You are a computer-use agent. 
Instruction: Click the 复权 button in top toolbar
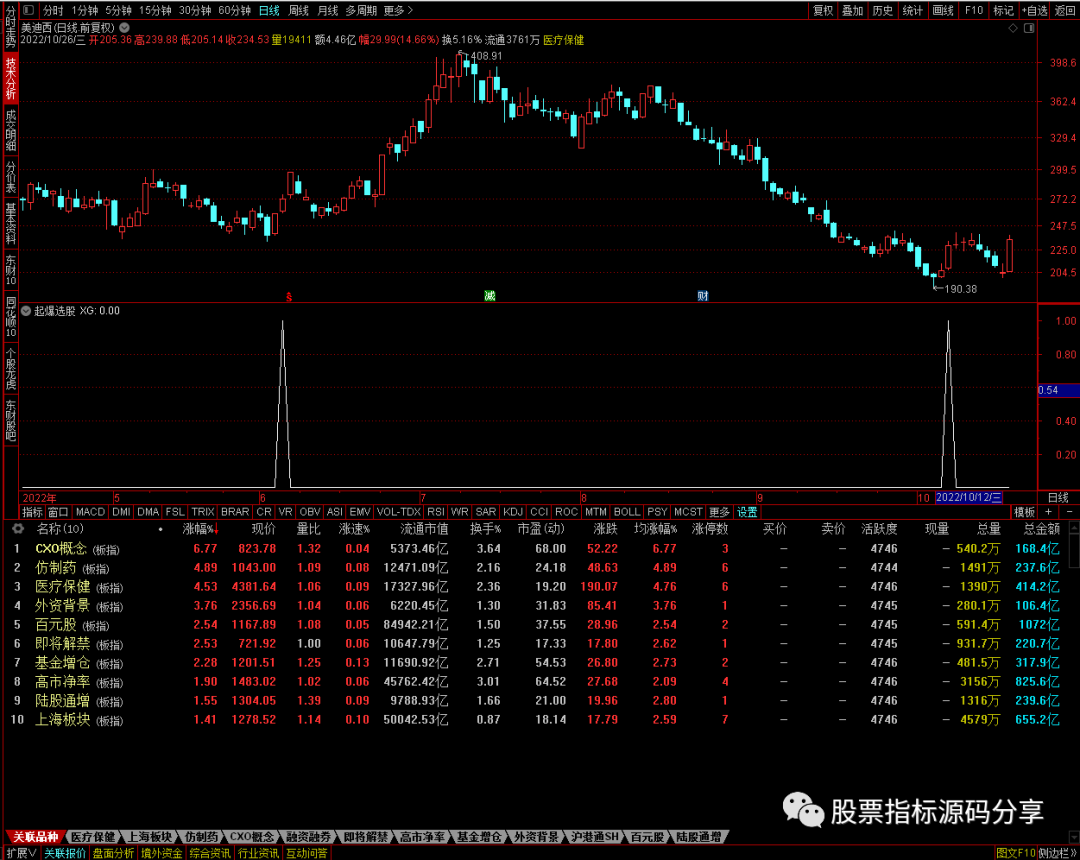click(822, 10)
